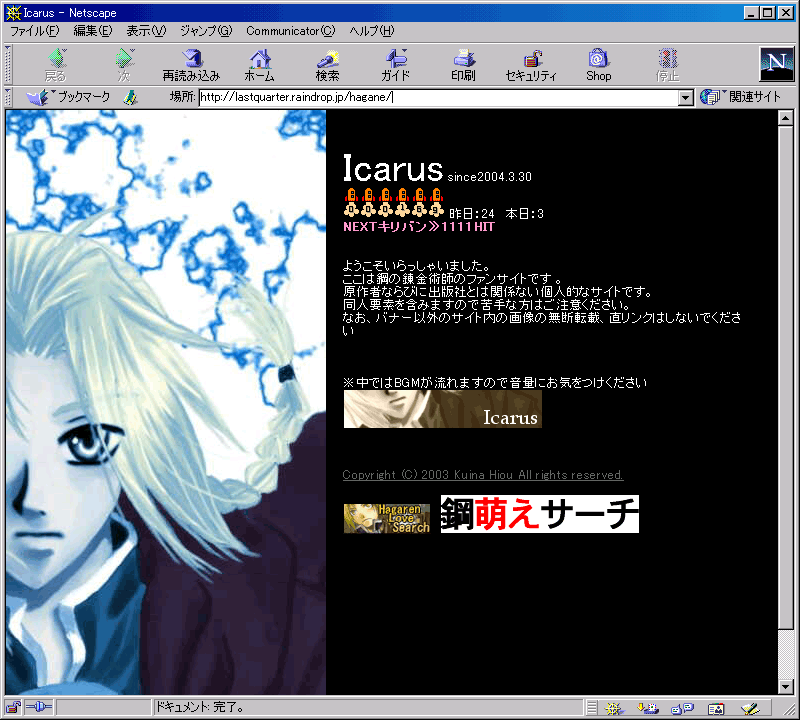Minimize the Netscape window
Screen dimensions: 800x720
[751, 13]
